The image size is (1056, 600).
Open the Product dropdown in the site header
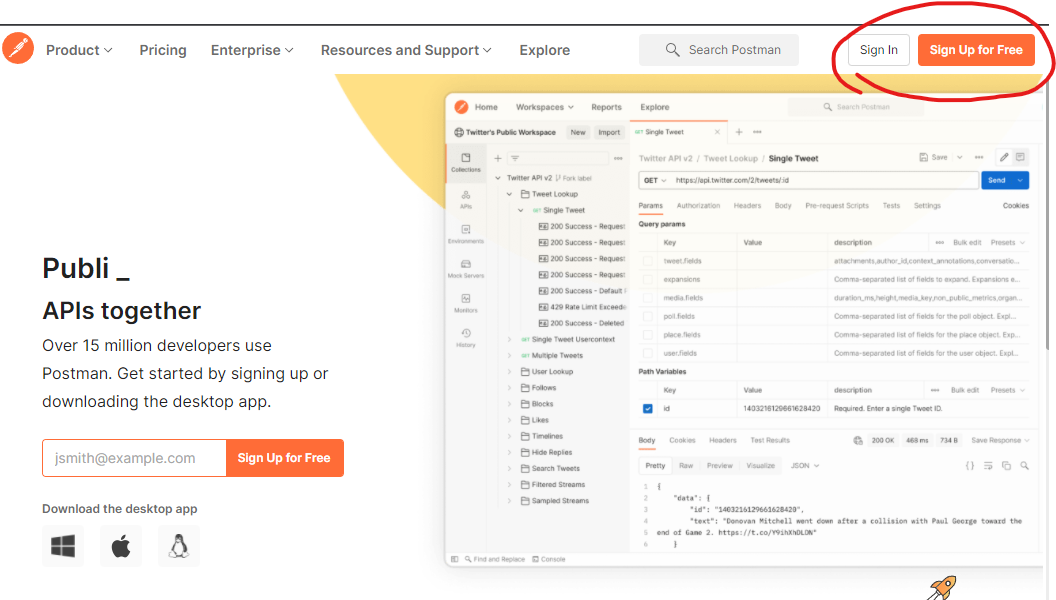click(x=79, y=50)
